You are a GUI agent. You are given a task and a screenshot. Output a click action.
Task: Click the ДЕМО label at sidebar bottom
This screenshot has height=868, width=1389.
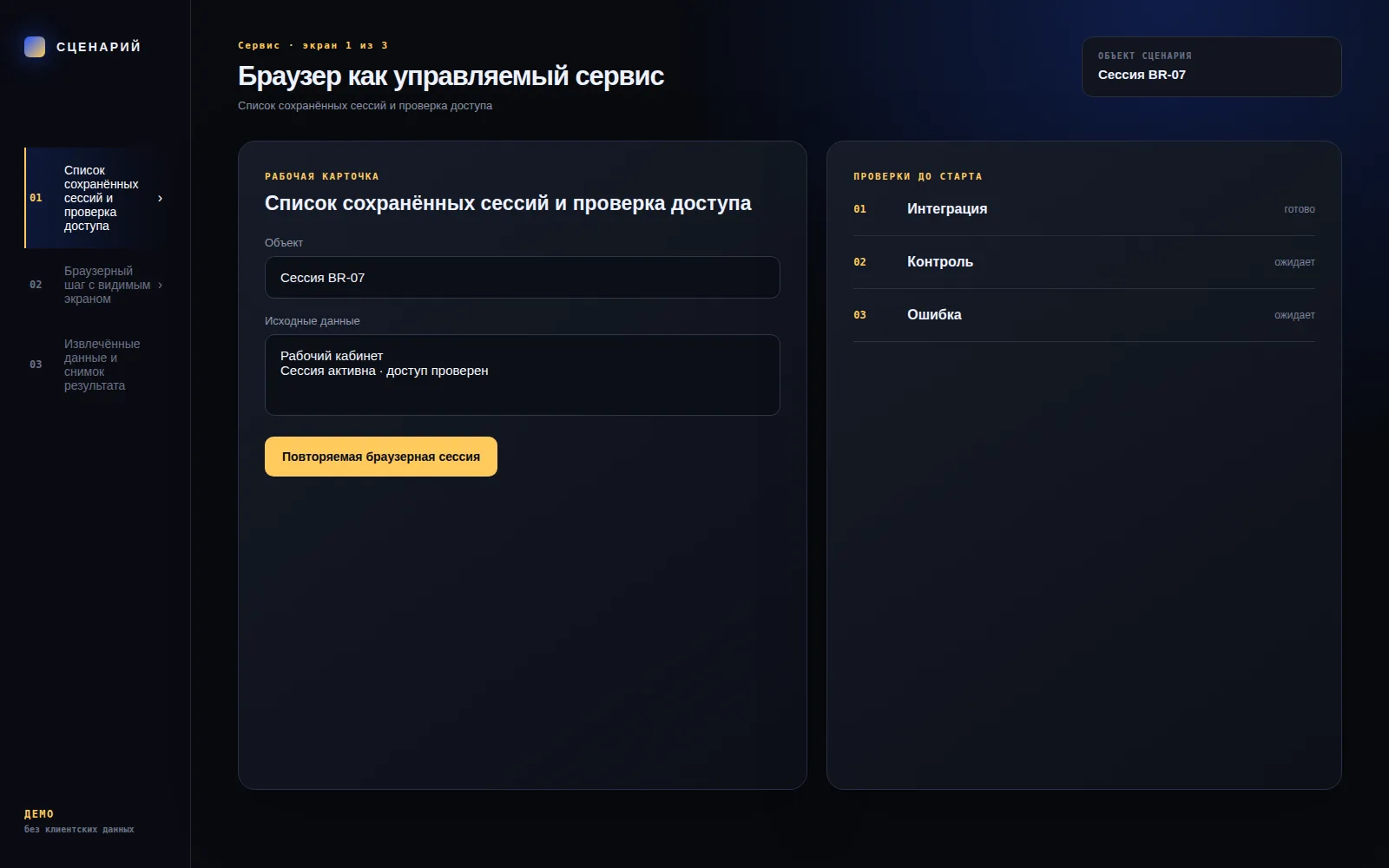(39, 814)
